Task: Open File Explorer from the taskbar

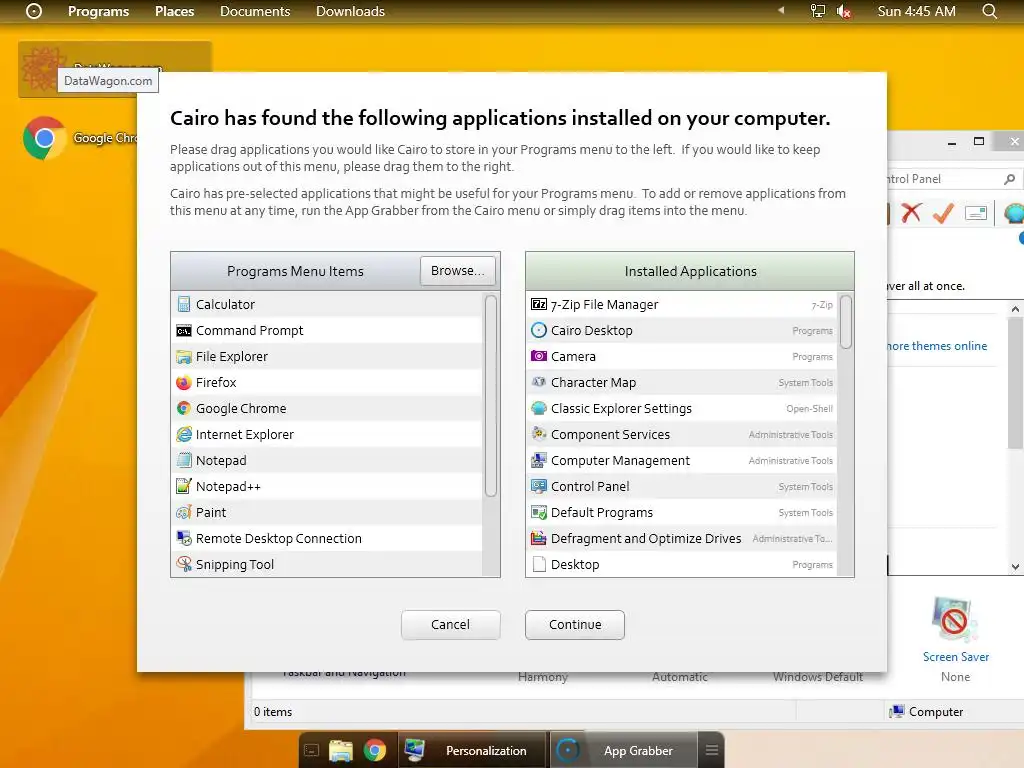Action: 340,750
